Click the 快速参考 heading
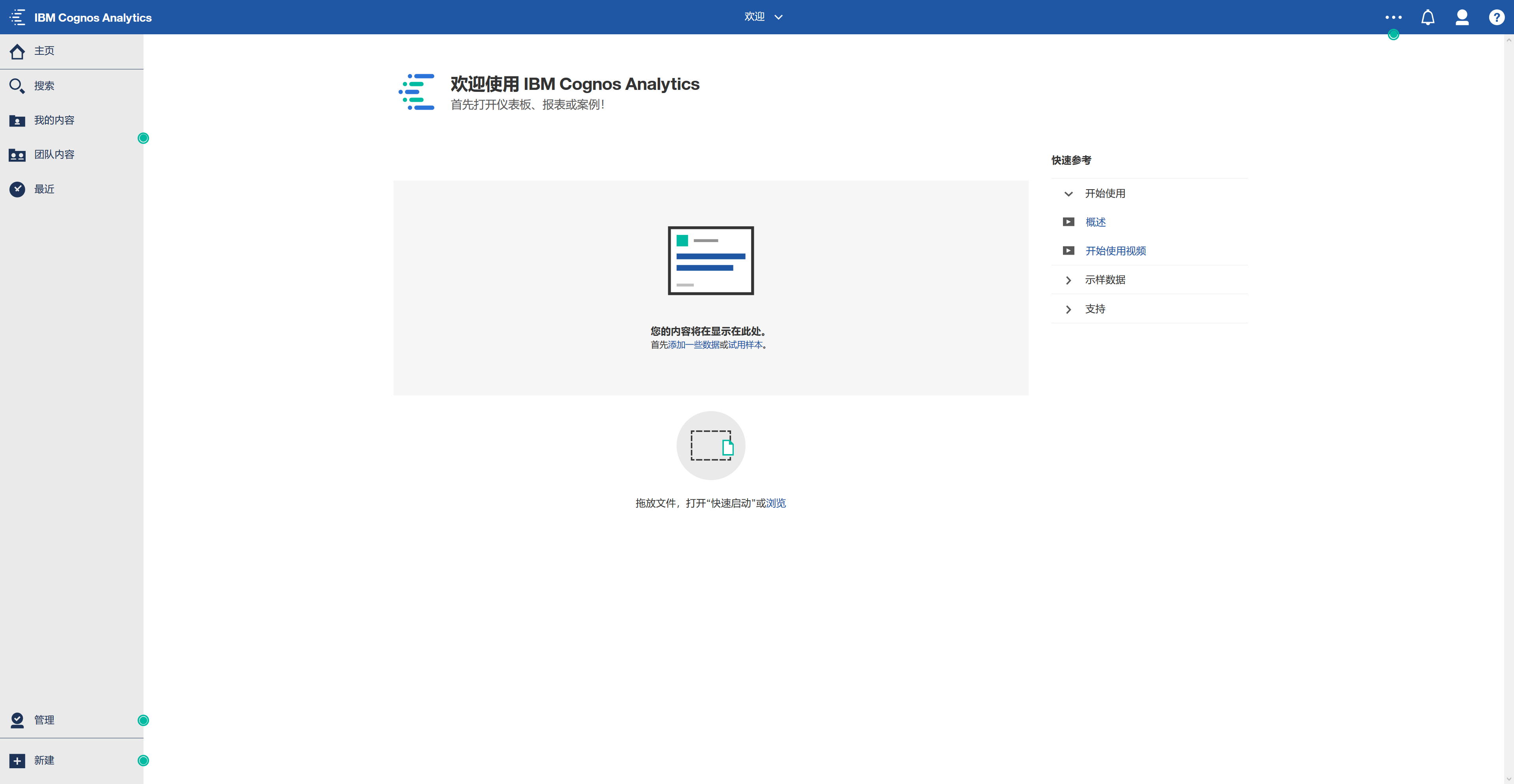This screenshot has width=1514, height=784. click(x=1071, y=160)
